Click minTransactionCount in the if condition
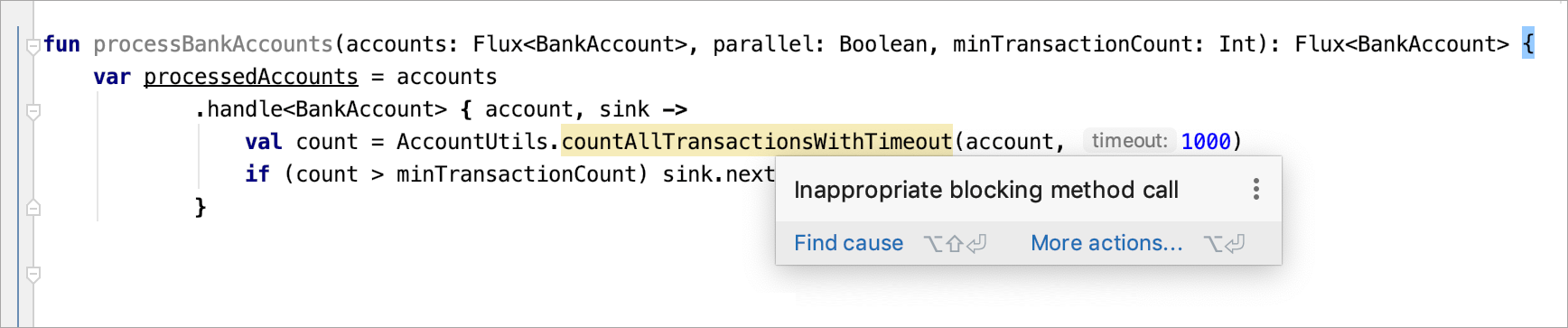This screenshot has width=1568, height=328. point(517,174)
